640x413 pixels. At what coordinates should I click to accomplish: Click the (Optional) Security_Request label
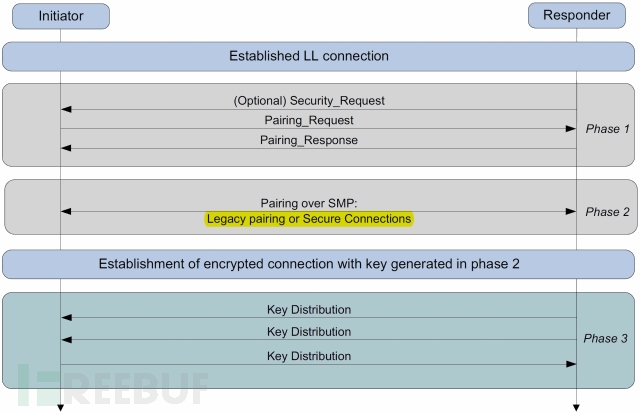point(309,100)
